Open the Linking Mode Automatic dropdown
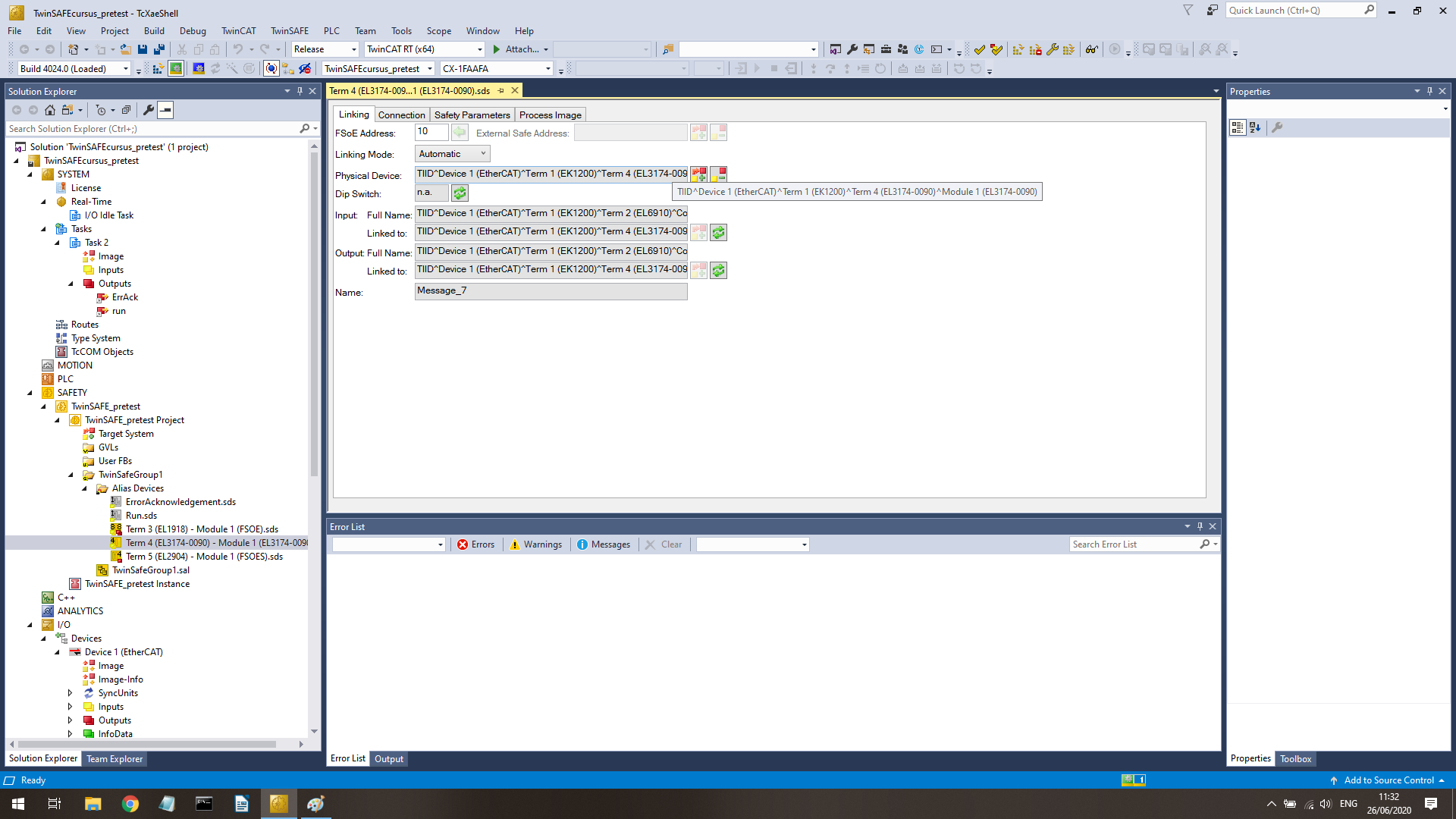Viewport: 1456px width, 819px height. point(452,154)
